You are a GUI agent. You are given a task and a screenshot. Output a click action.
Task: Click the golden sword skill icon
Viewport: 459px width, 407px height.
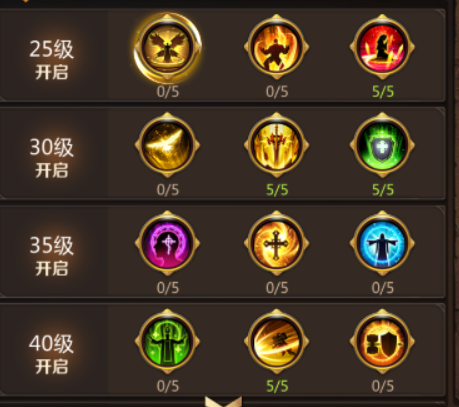tap(276, 145)
